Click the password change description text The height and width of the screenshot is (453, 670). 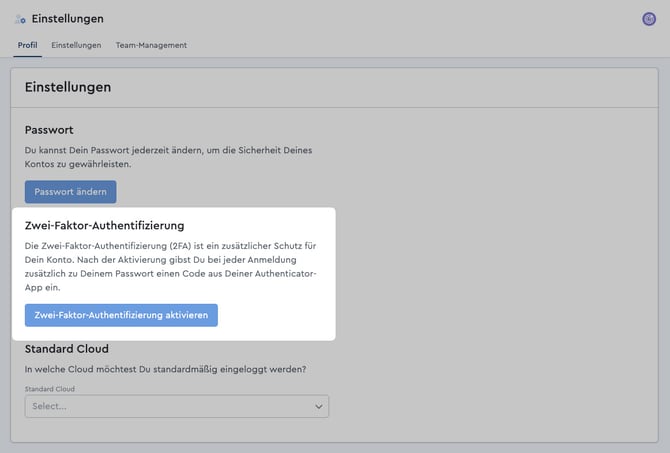pyautogui.click(x=168, y=156)
